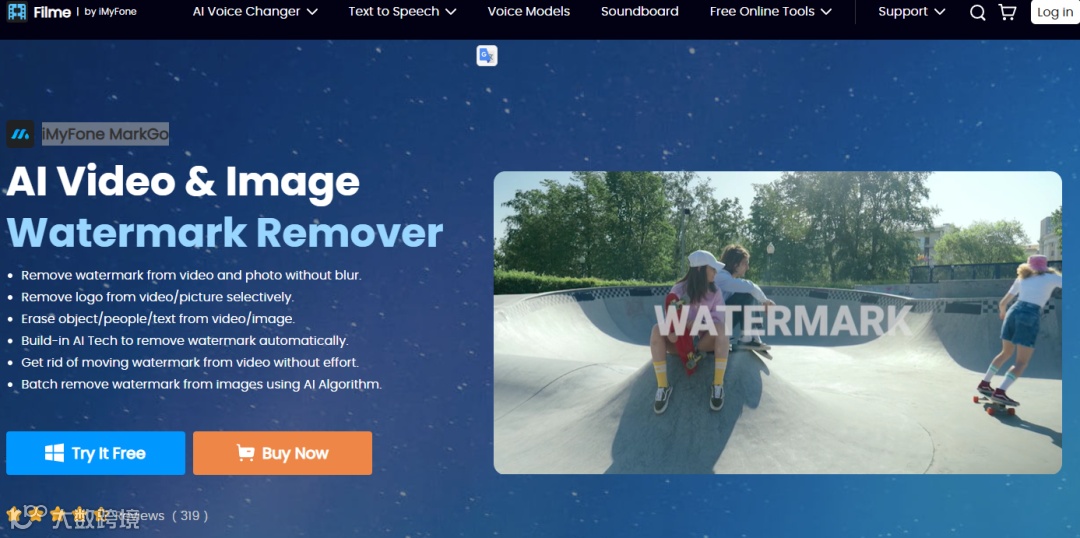
Task: Click the Windows icon on Try It Free
Action: [54, 453]
